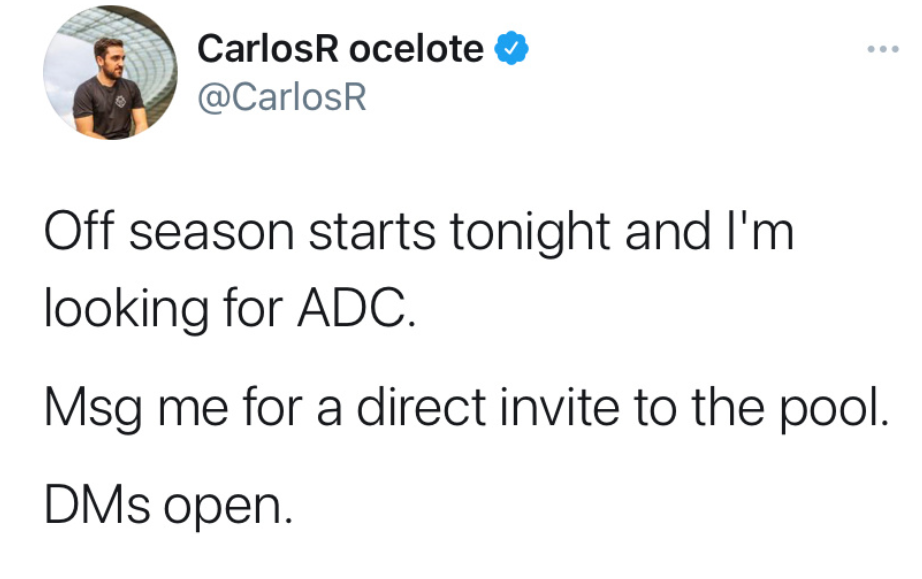The width and height of the screenshot is (922, 579).
Task: Open the CarlosR ocelote display name
Action: [x=340, y=48]
